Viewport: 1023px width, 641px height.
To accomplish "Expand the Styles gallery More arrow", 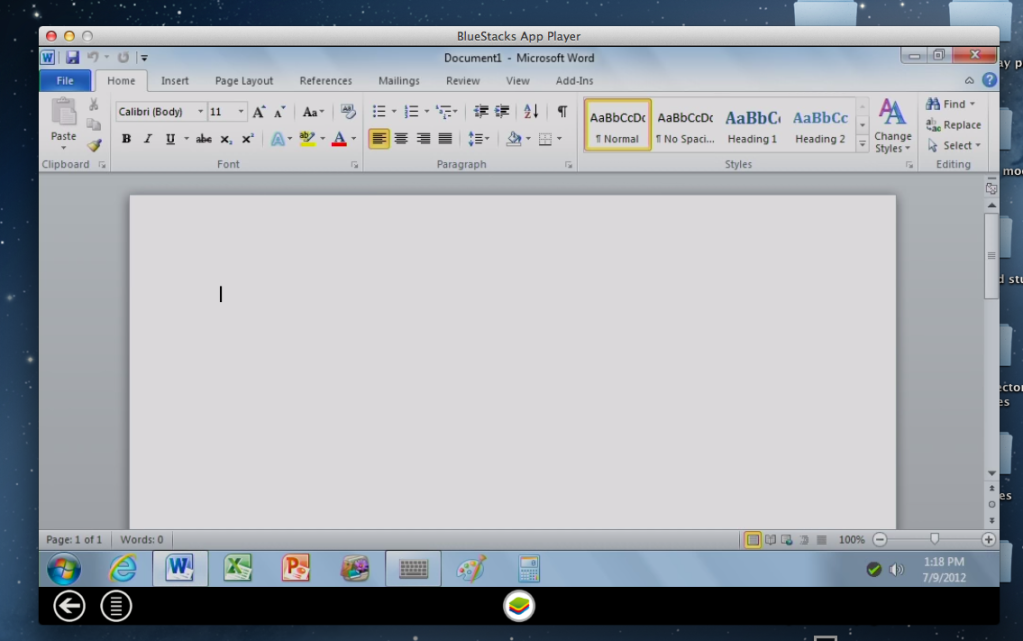I will pyautogui.click(x=863, y=145).
